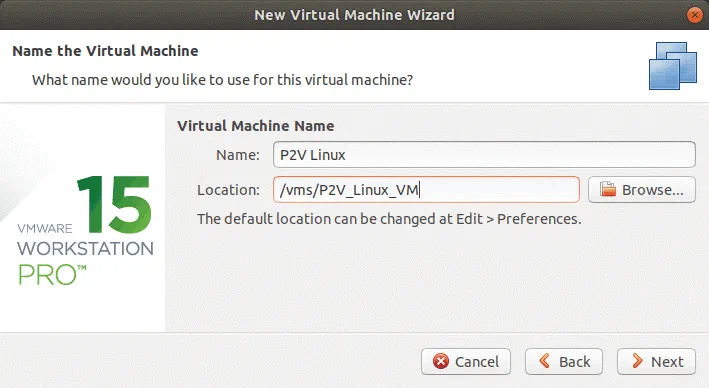Viewport: 709px width, 388px height.
Task: Click the Browse... button label
Action: coord(652,190)
